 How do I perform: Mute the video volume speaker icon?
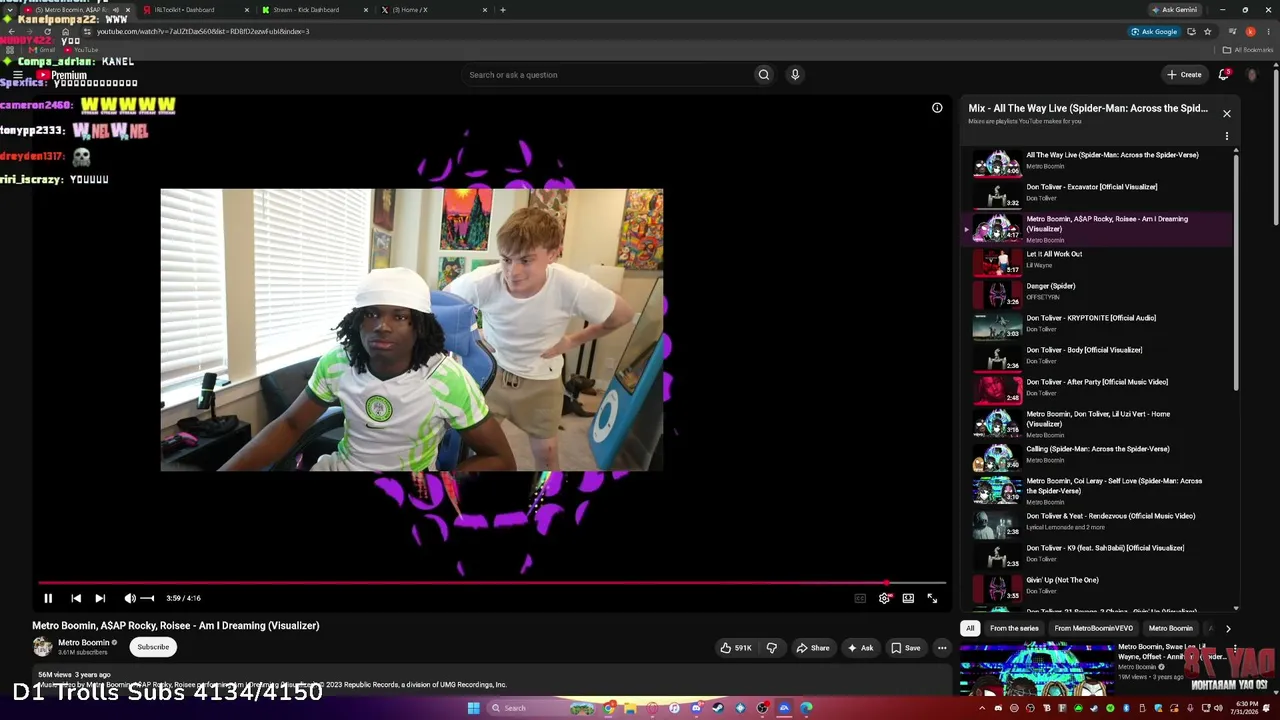click(130, 598)
